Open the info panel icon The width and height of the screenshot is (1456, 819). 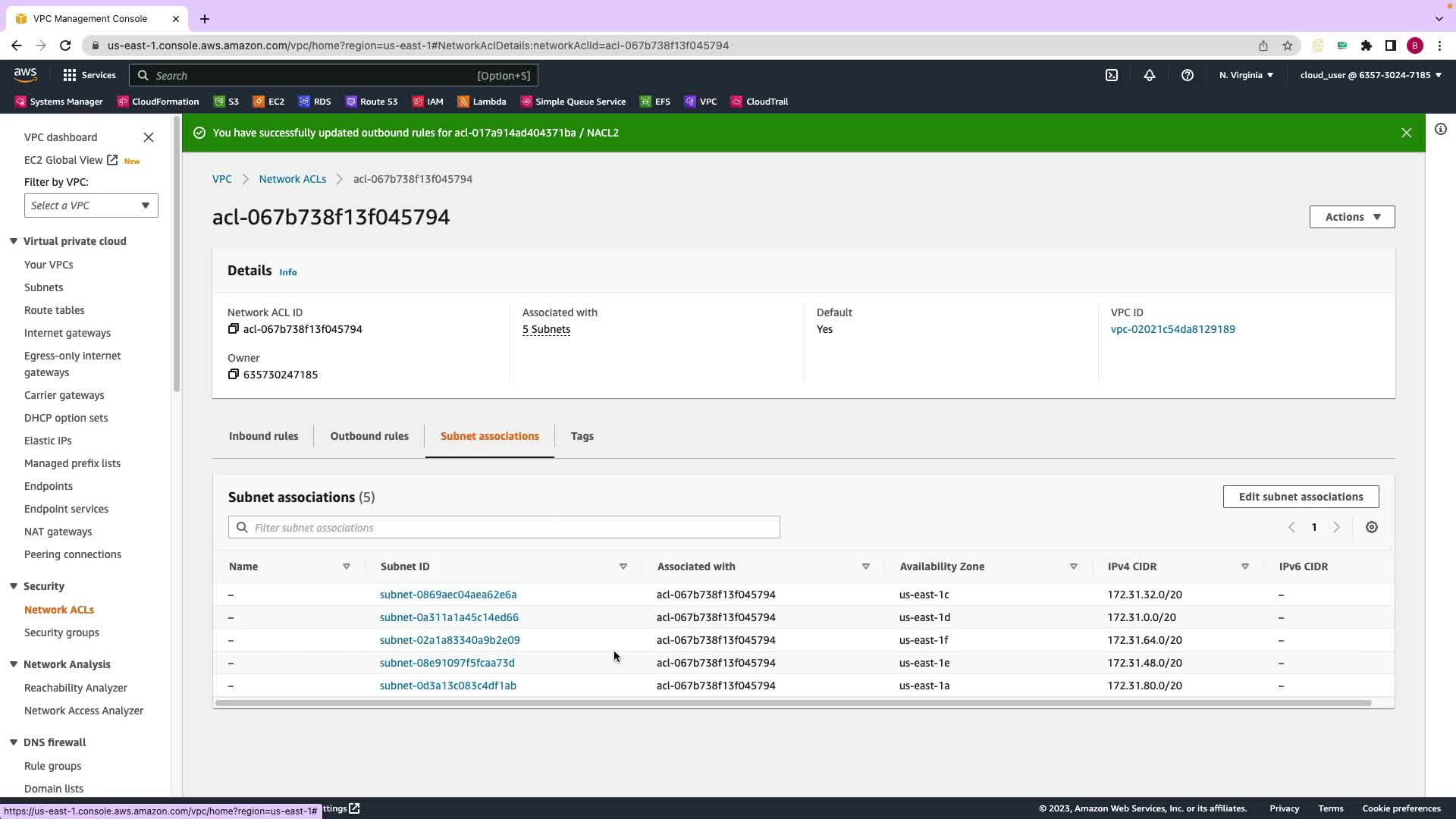[1441, 130]
